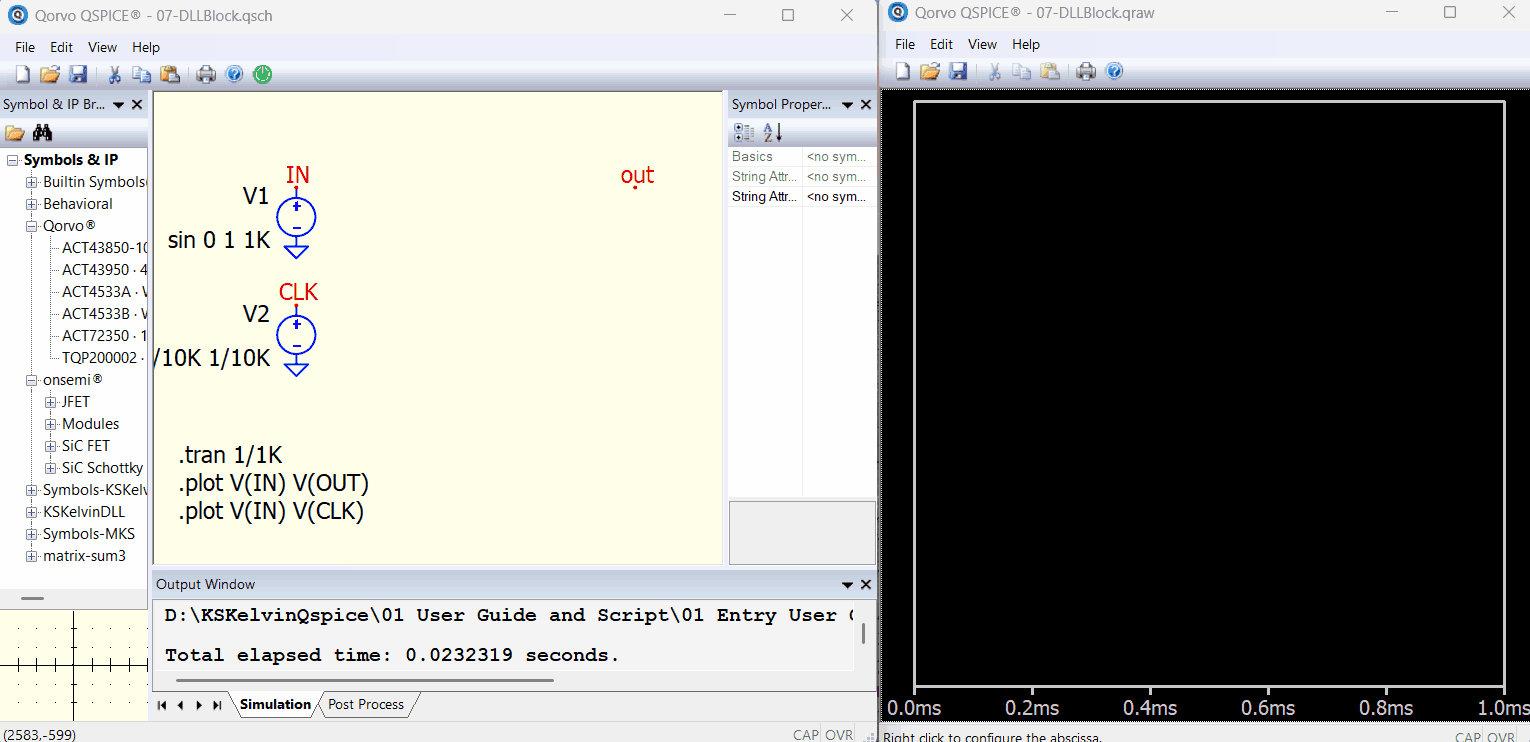
Task: Click the 'out' net label on schematic
Action: tap(637, 176)
